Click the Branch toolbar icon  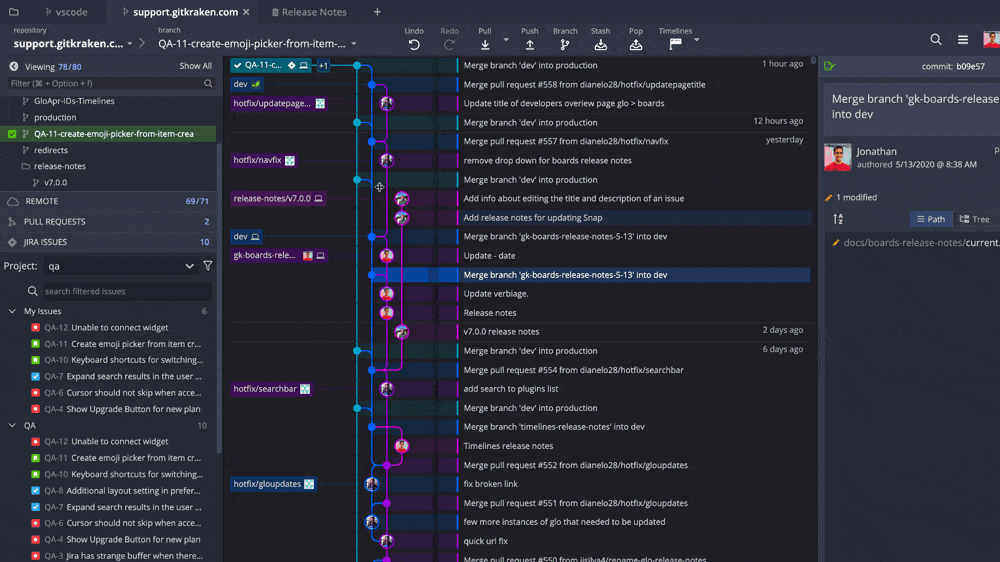click(565, 45)
